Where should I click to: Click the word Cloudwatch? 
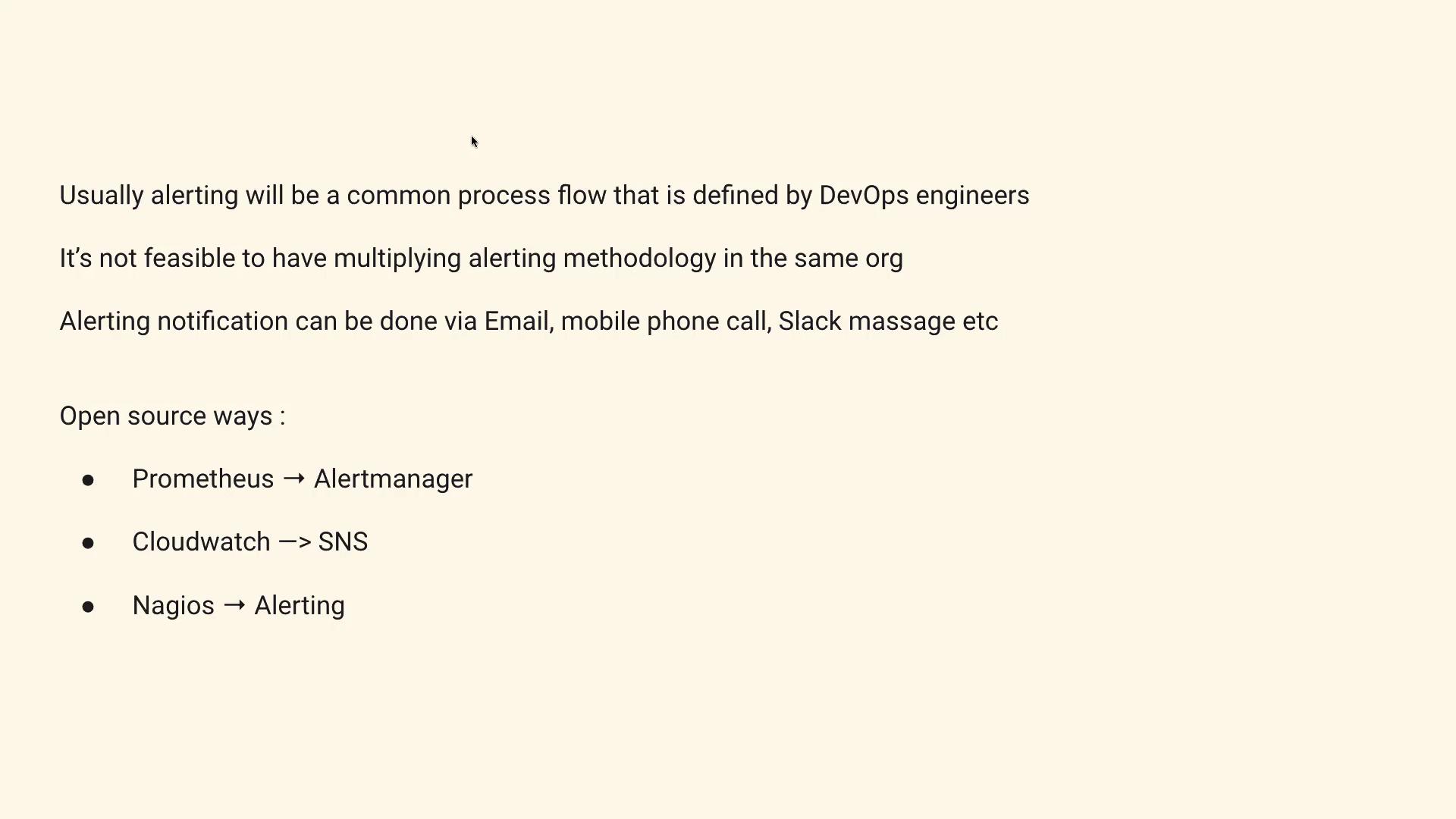[201, 542]
